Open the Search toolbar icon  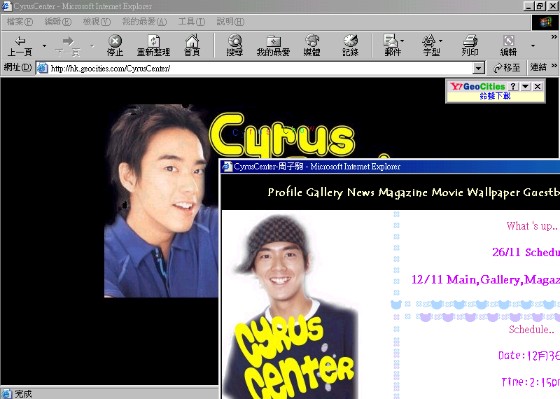(x=235, y=46)
